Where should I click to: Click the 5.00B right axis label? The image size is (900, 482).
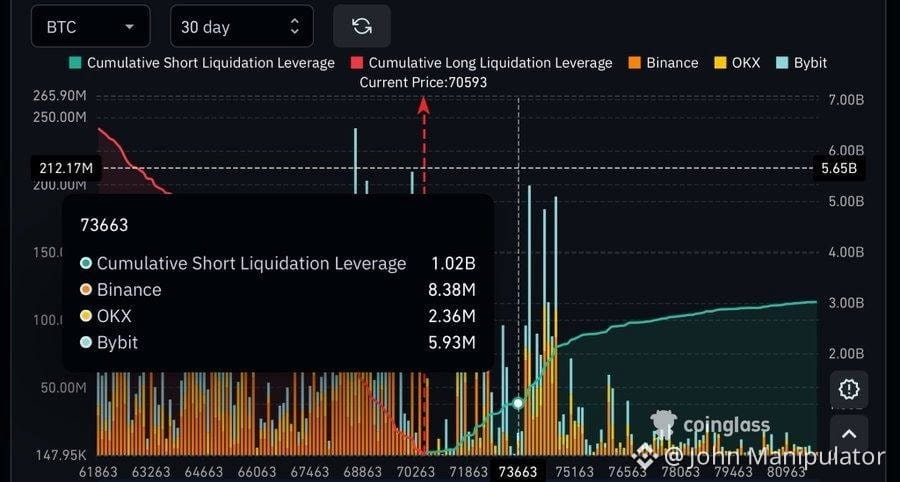pos(845,201)
